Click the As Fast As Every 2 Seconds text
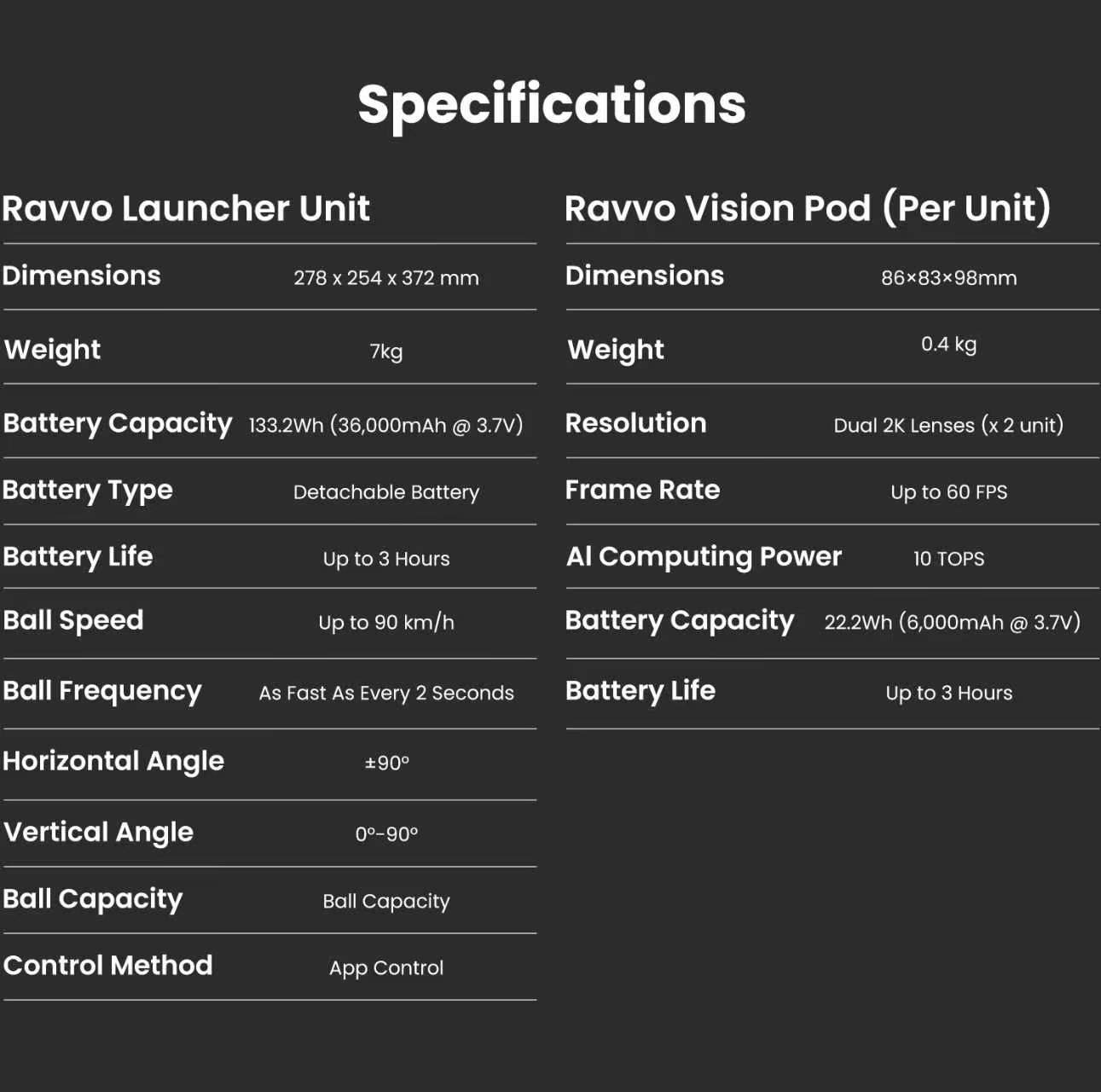The image size is (1101, 1092). (x=386, y=693)
